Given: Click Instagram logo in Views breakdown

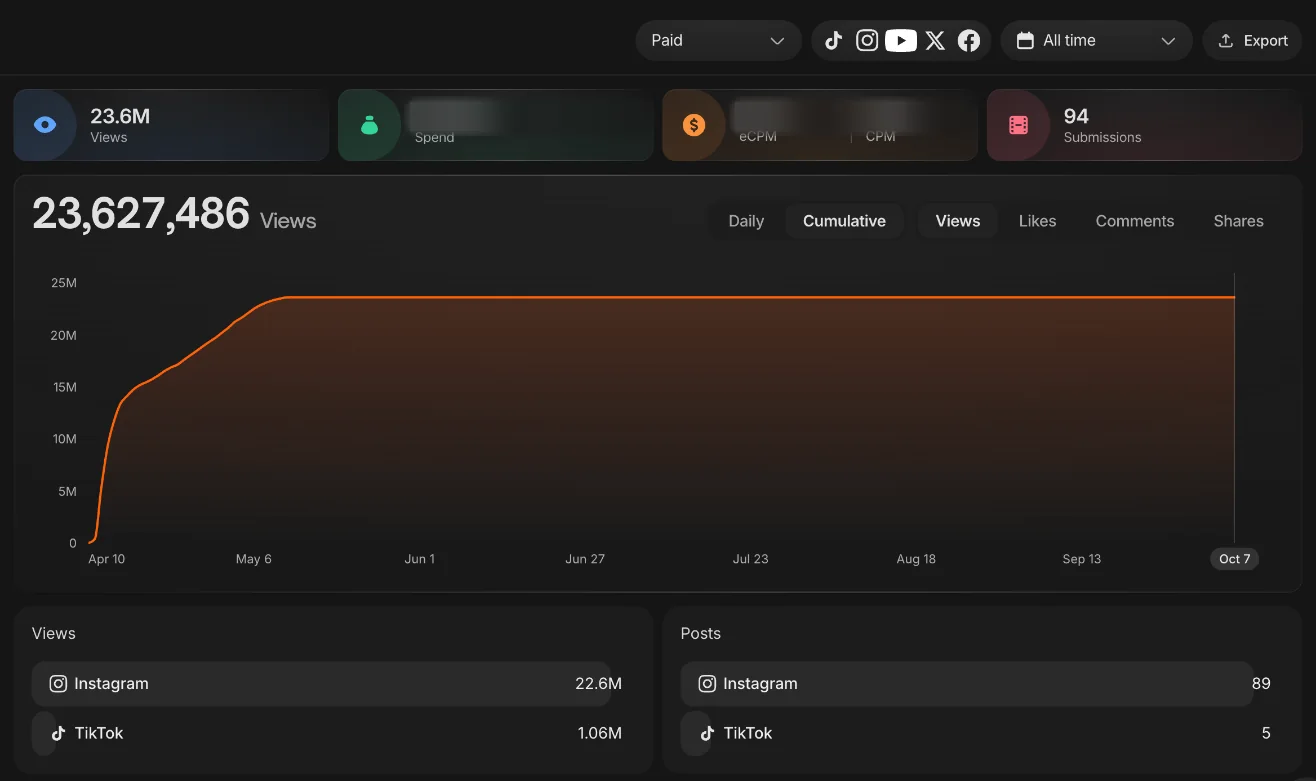Looking at the screenshot, I should click(58, 684).
